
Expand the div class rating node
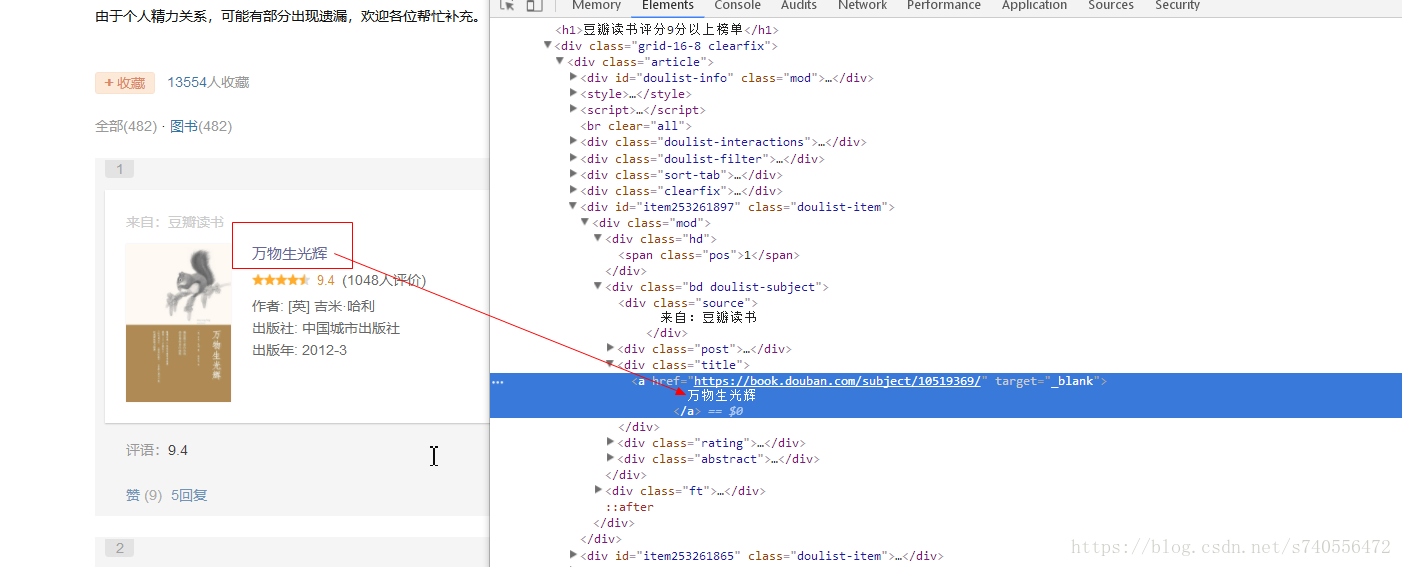coord(611,442)
